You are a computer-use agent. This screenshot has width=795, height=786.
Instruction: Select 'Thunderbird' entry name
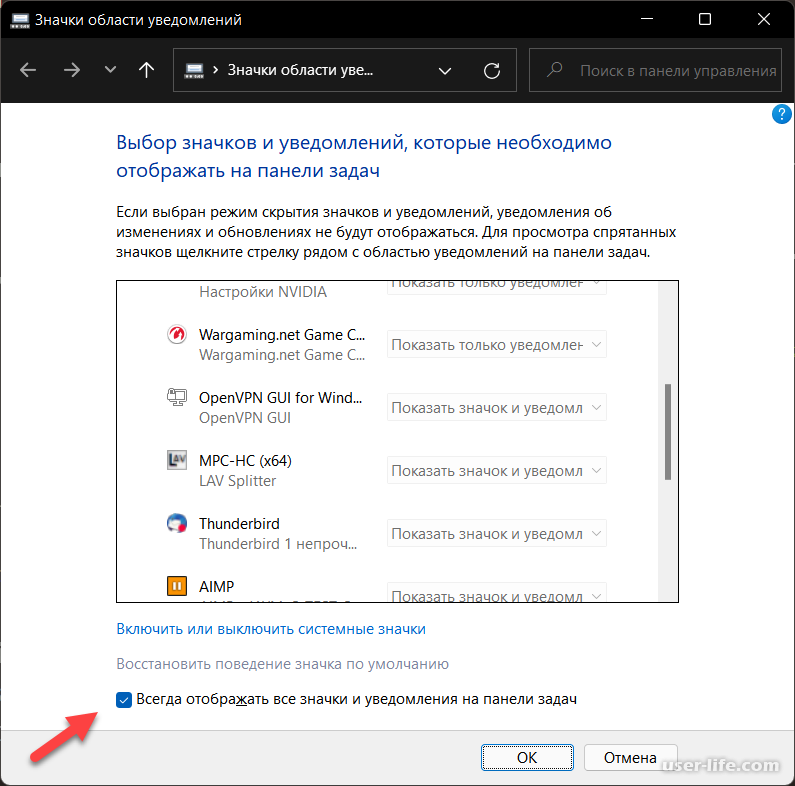click(x=239, y=523)
